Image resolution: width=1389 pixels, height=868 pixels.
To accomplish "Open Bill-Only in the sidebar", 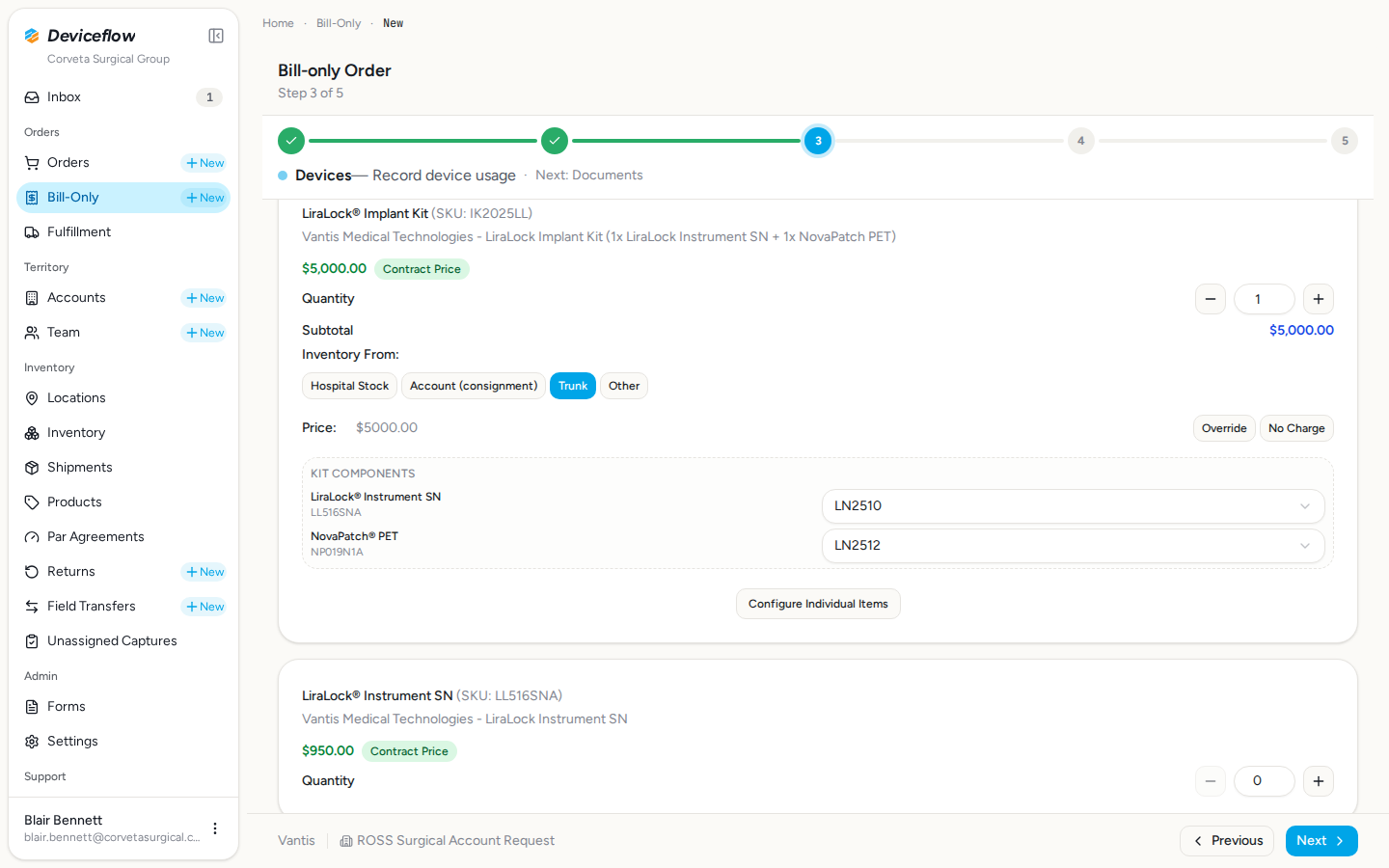I will [123, 198].
